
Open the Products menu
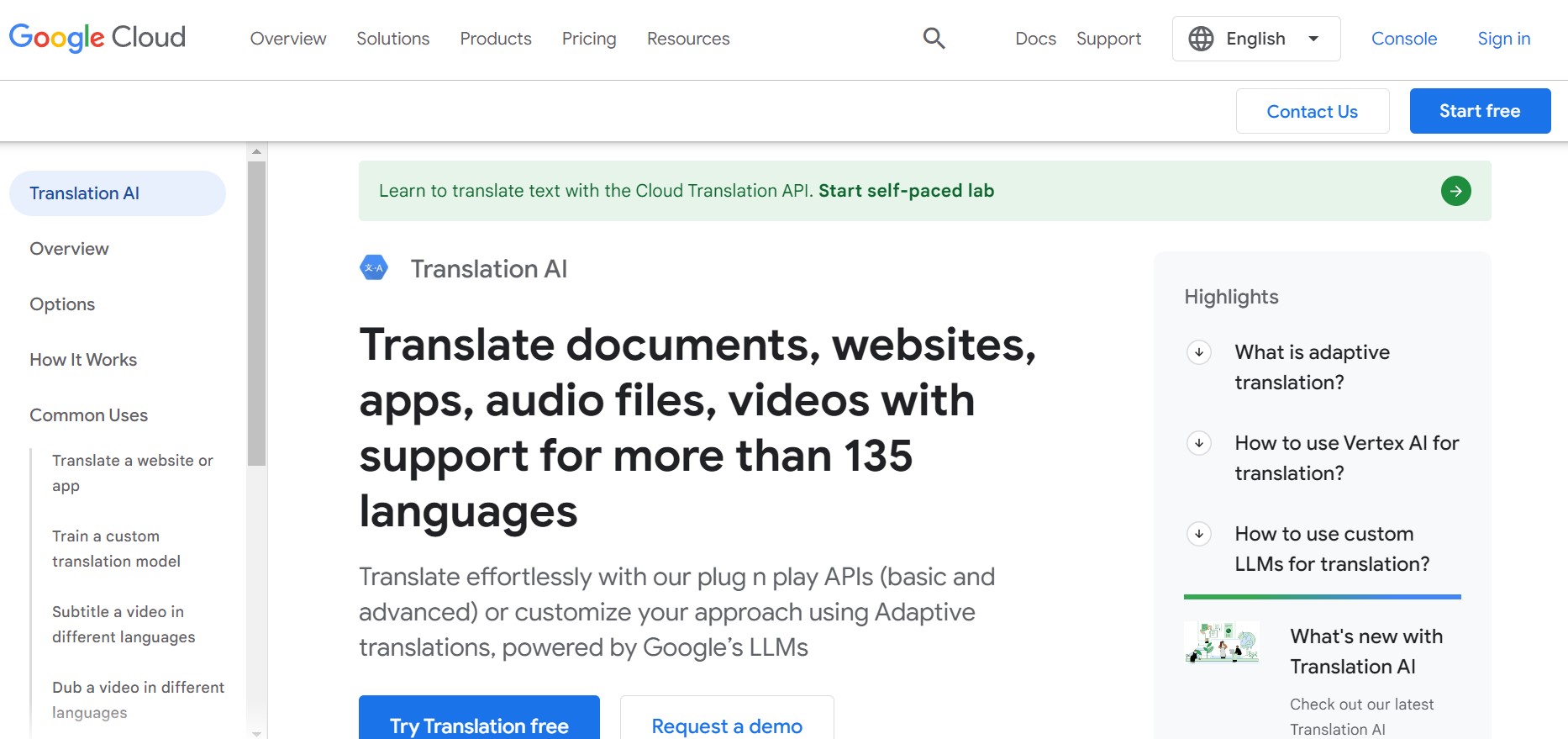[496, 39]
